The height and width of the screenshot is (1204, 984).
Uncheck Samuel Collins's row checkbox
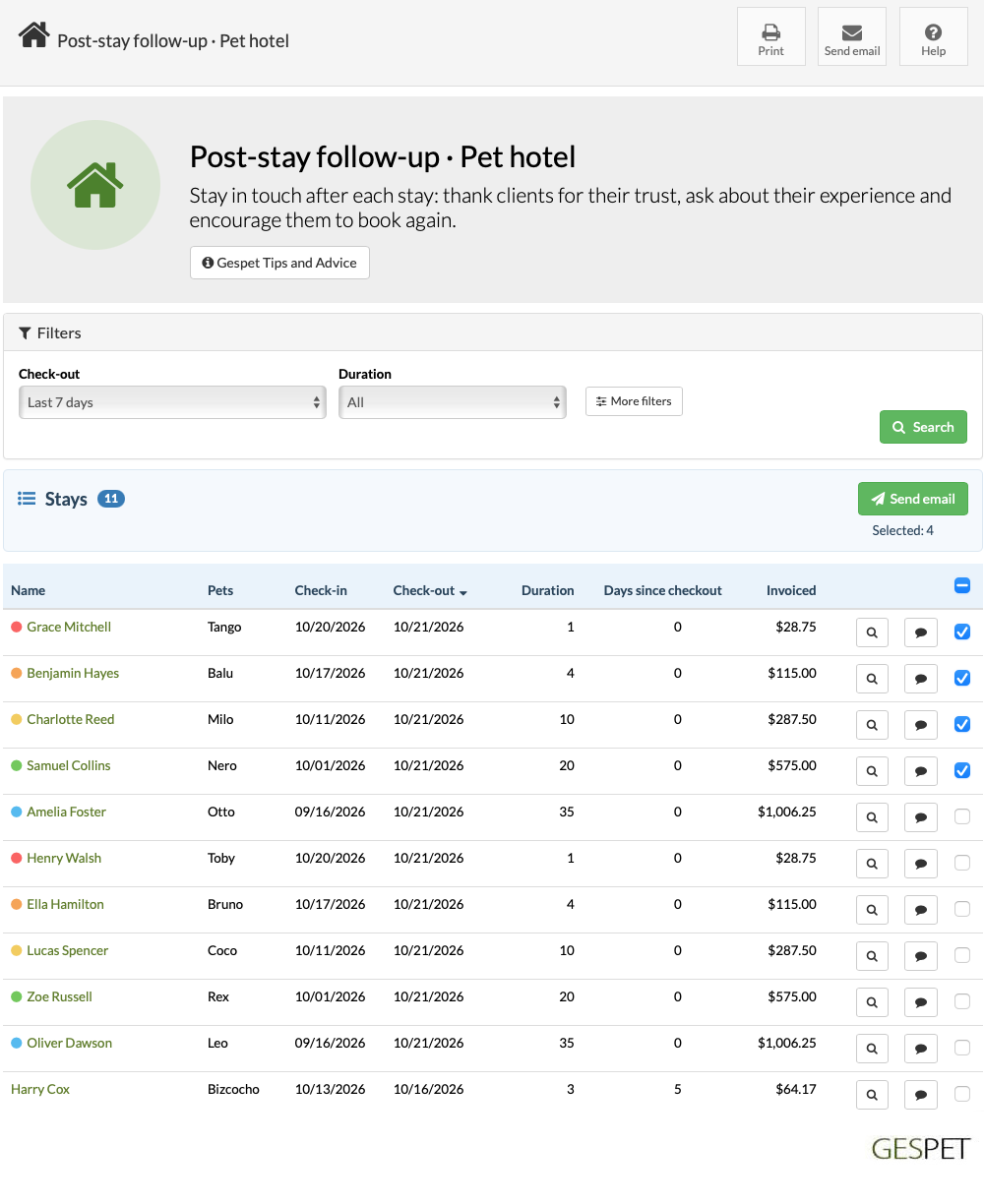pyautogui.click(x=962, y=771)
